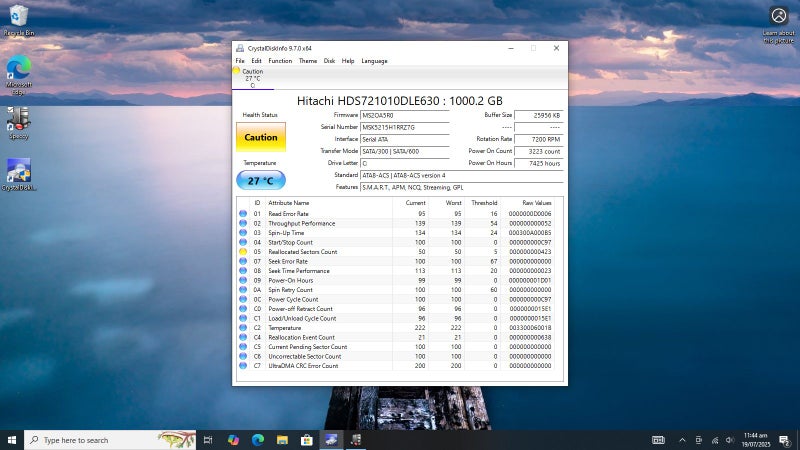Show hidden system tray icons
Screen dimensions: 800x450
(x=682, y=440)
